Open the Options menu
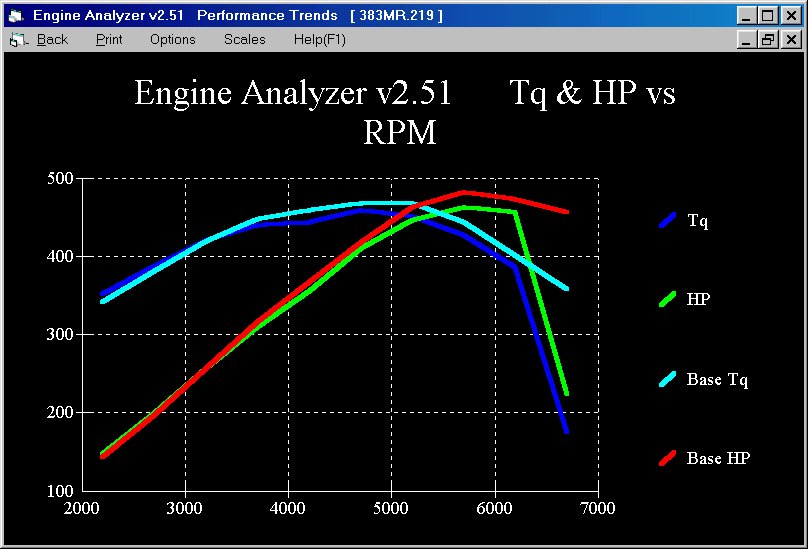 point(173,40)
